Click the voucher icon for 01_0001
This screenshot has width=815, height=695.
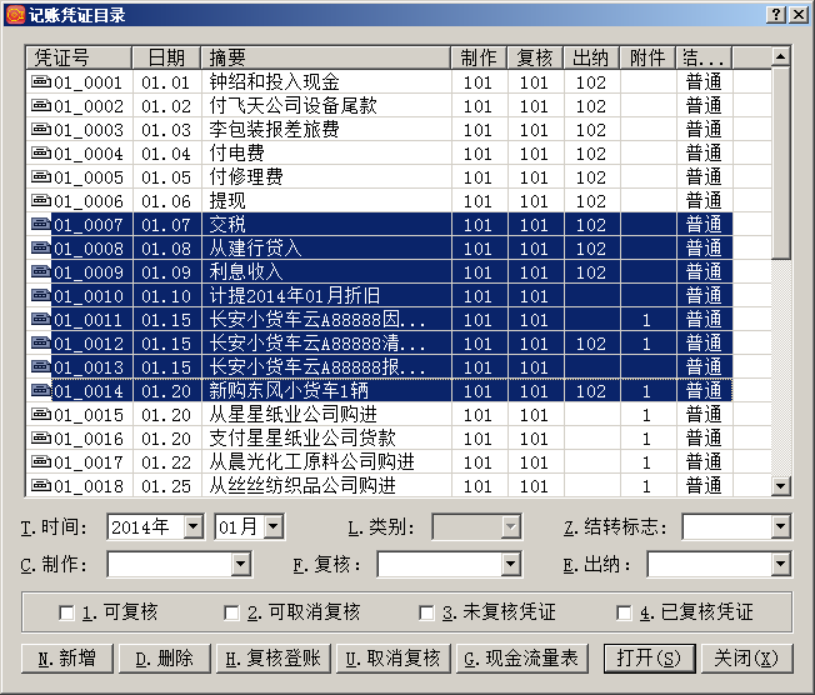(x=41, y=82)
